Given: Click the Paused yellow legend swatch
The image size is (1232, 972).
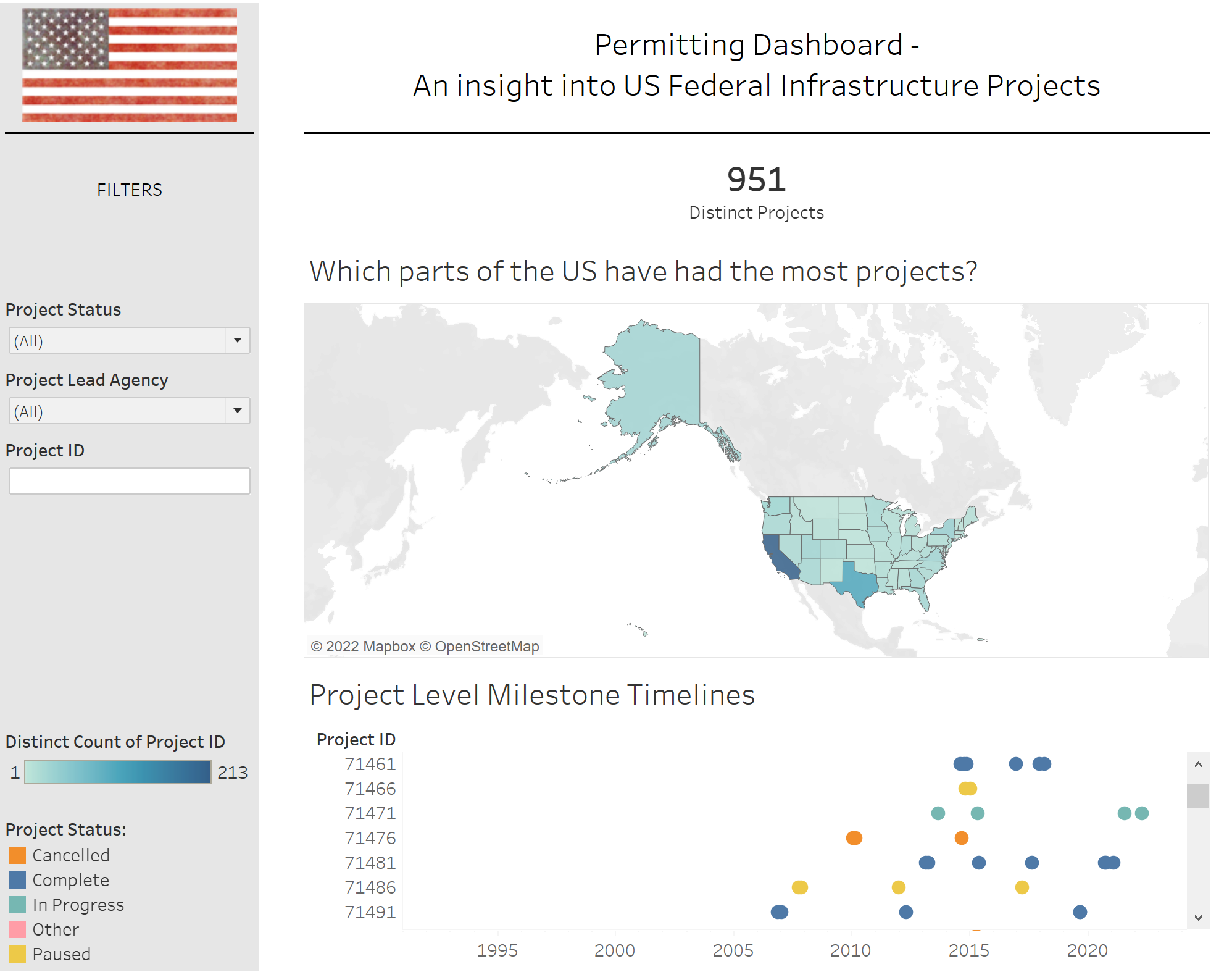Looking at the screenshot, I should 17,954.
